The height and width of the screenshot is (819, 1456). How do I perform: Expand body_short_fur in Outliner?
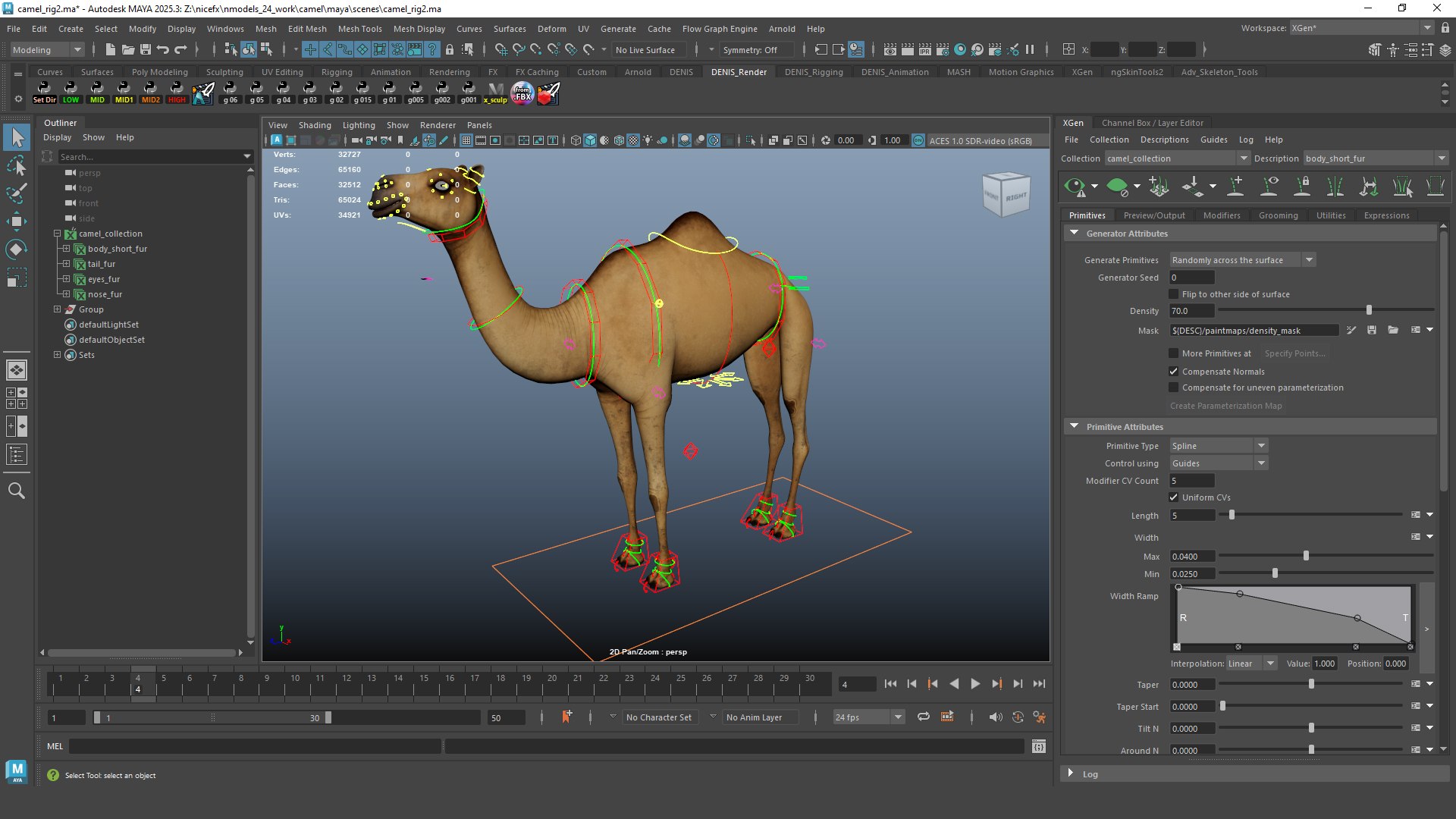coord(66,249)
